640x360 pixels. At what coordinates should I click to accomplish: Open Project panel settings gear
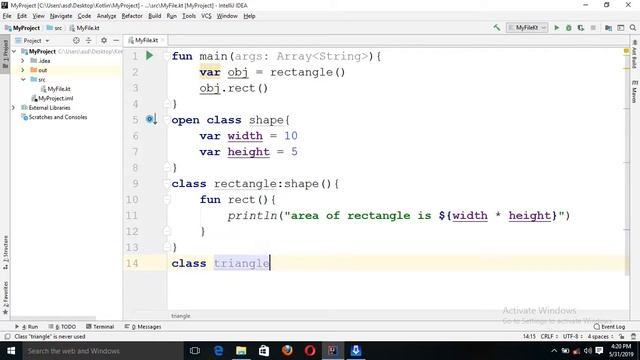click(x=104, y=40)
